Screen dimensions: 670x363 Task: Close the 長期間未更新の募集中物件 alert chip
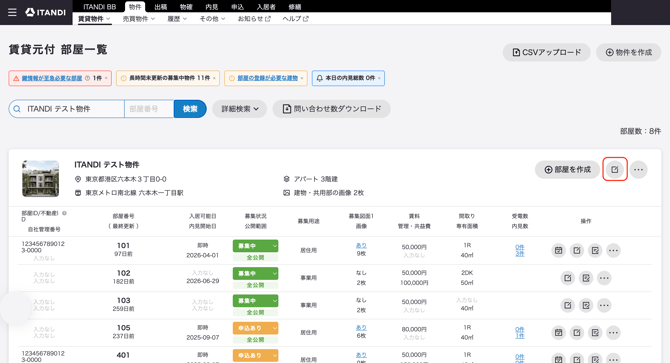[214, 78]
